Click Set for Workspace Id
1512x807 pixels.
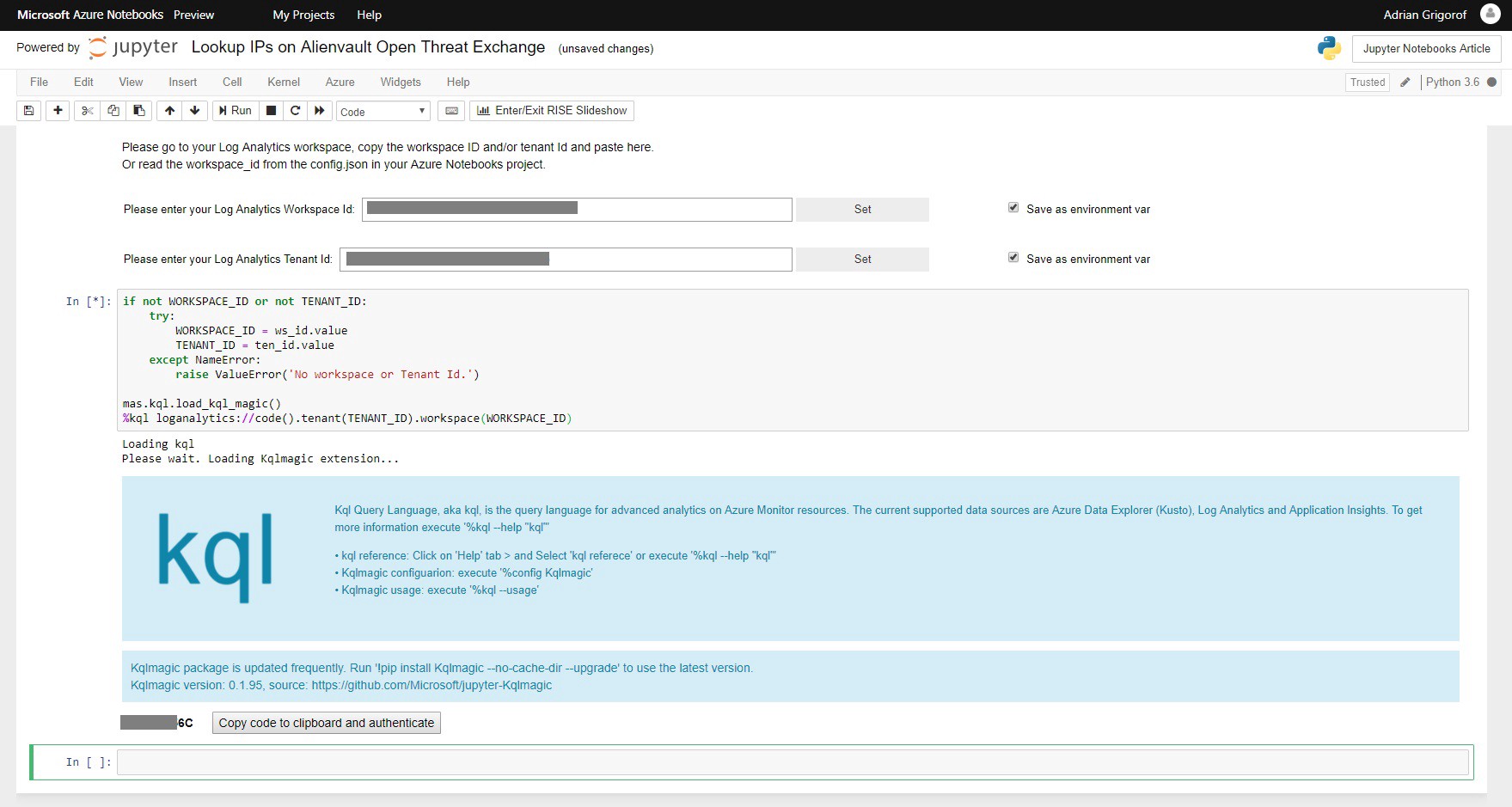pyautogui.click(x=862, y=210)
